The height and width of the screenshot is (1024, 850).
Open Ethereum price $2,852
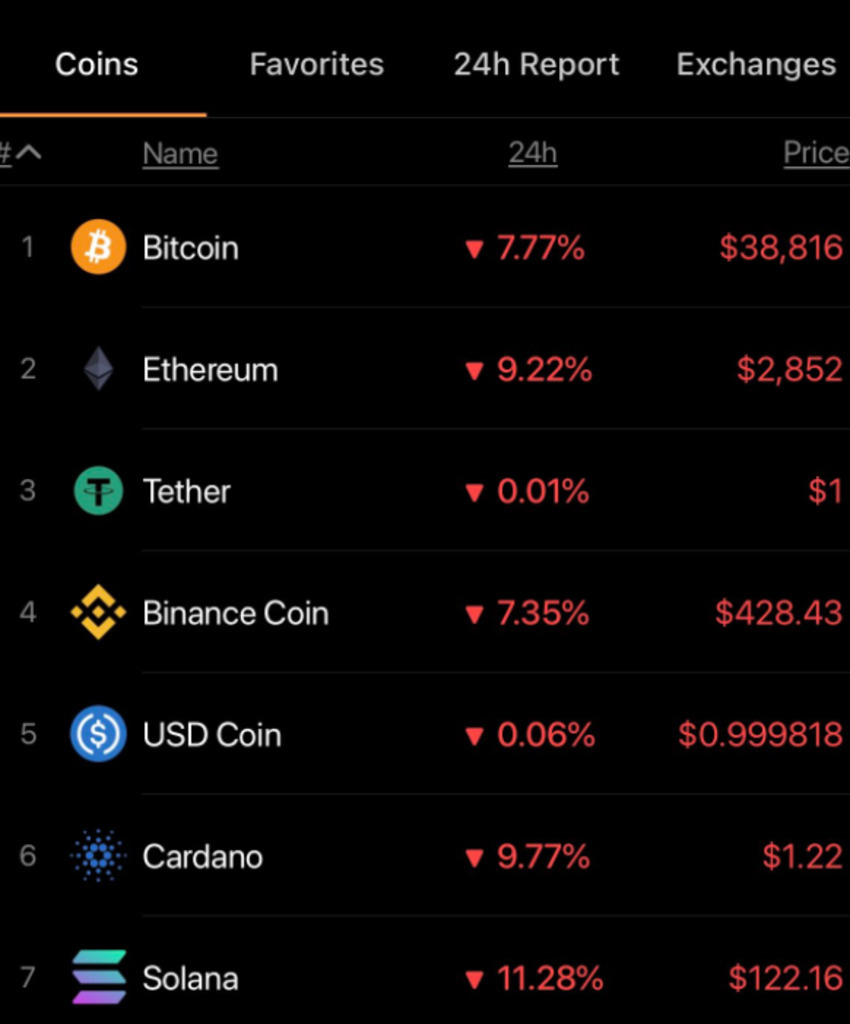point(789,369)
